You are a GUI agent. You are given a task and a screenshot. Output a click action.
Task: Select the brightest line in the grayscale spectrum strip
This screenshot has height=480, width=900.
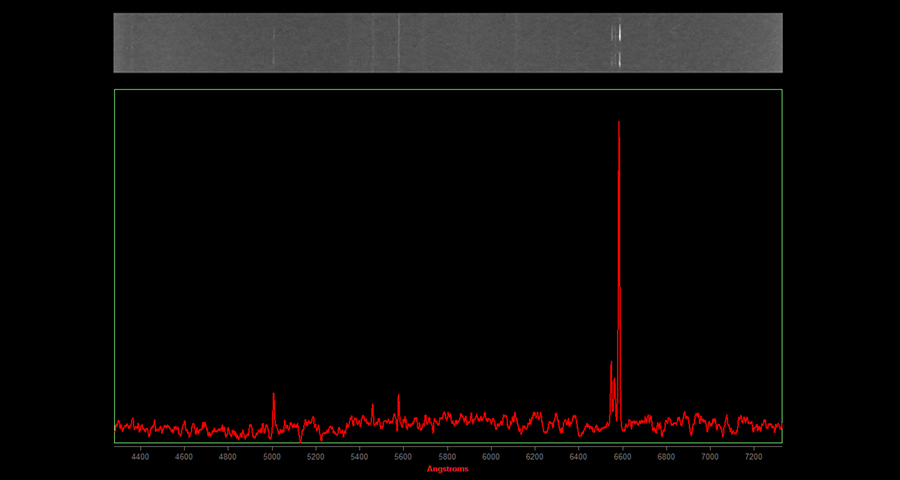pyautogui.click(x=619, y=33)
